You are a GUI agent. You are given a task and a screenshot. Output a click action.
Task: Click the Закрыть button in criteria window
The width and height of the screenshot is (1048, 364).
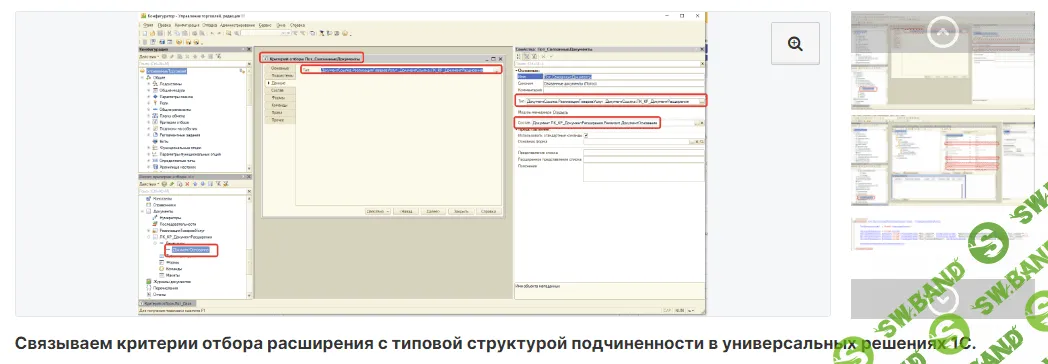462,211
